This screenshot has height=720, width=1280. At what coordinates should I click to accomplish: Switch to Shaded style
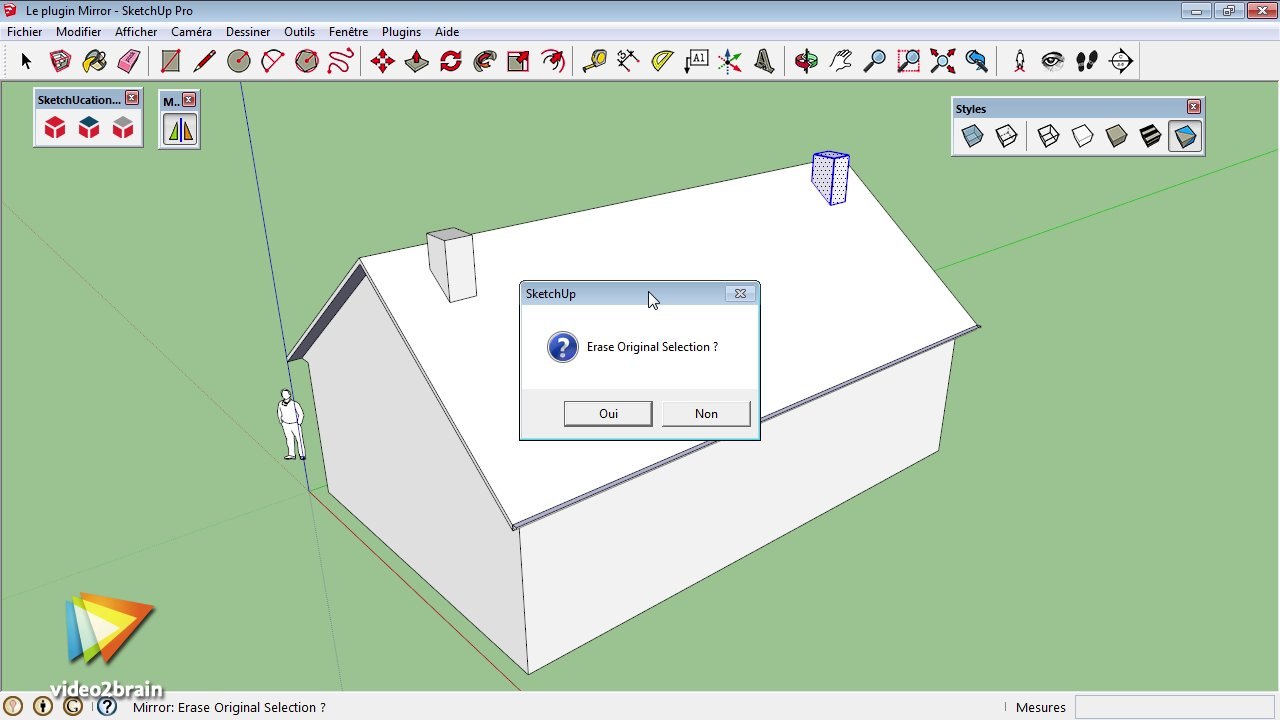pos(1116,136)
